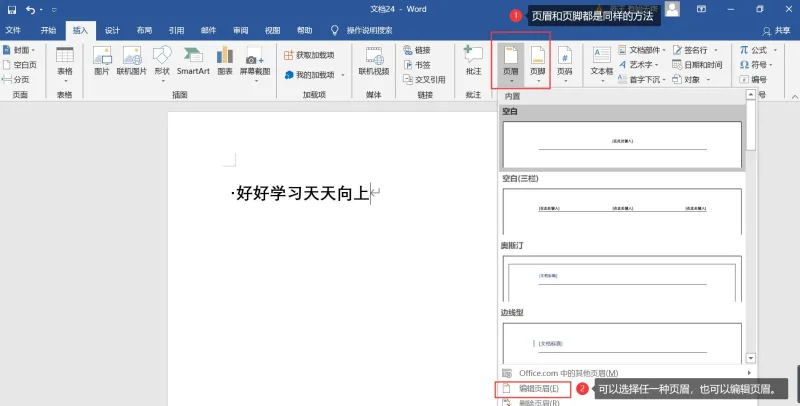
Task: Click 文档部件 quick parts
Action: tap(642, 50)
